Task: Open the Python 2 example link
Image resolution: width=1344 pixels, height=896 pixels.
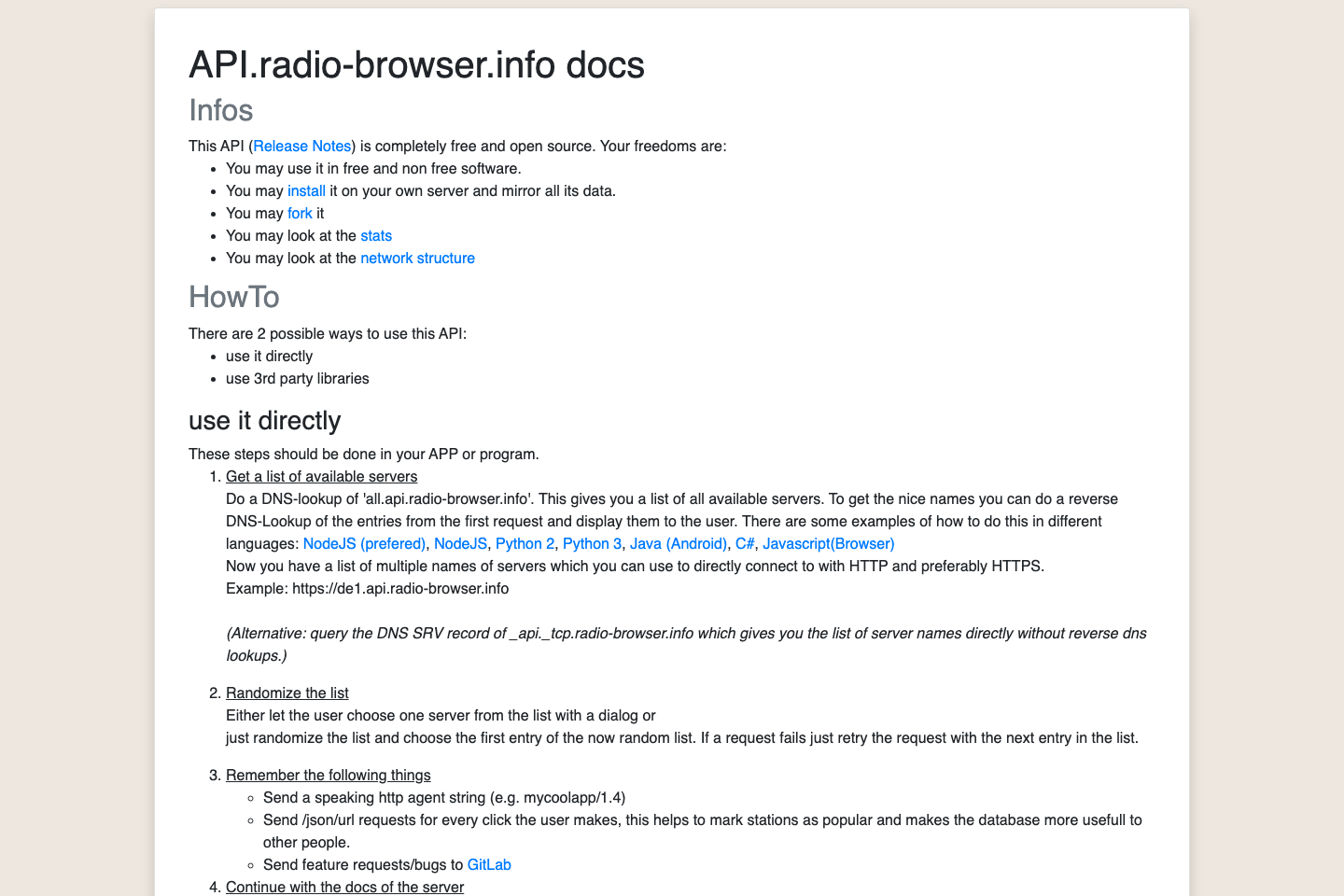Action: (x=525, y=543)
